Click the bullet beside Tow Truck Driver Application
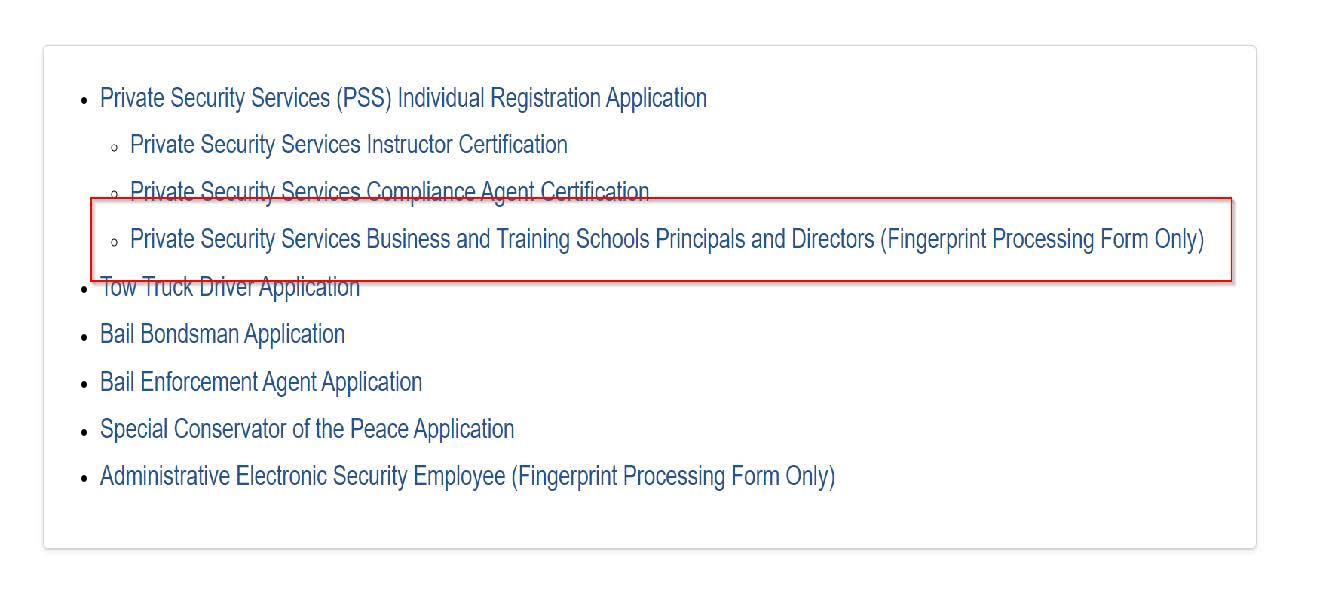 pyautogui.click(x=85, y=289)
